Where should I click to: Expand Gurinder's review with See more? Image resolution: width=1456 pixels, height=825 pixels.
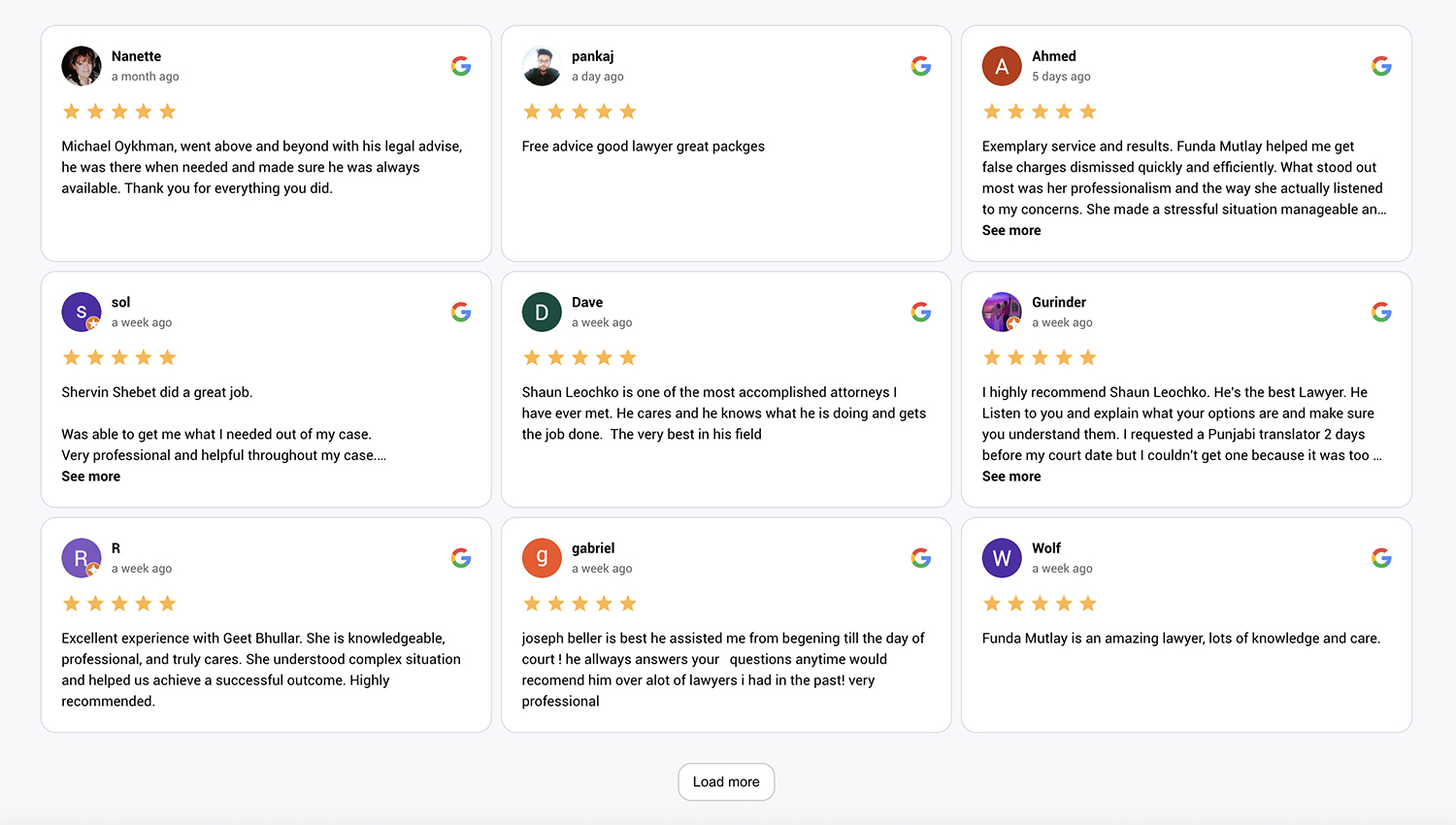pyautogui.click(x=1010, y=476)
